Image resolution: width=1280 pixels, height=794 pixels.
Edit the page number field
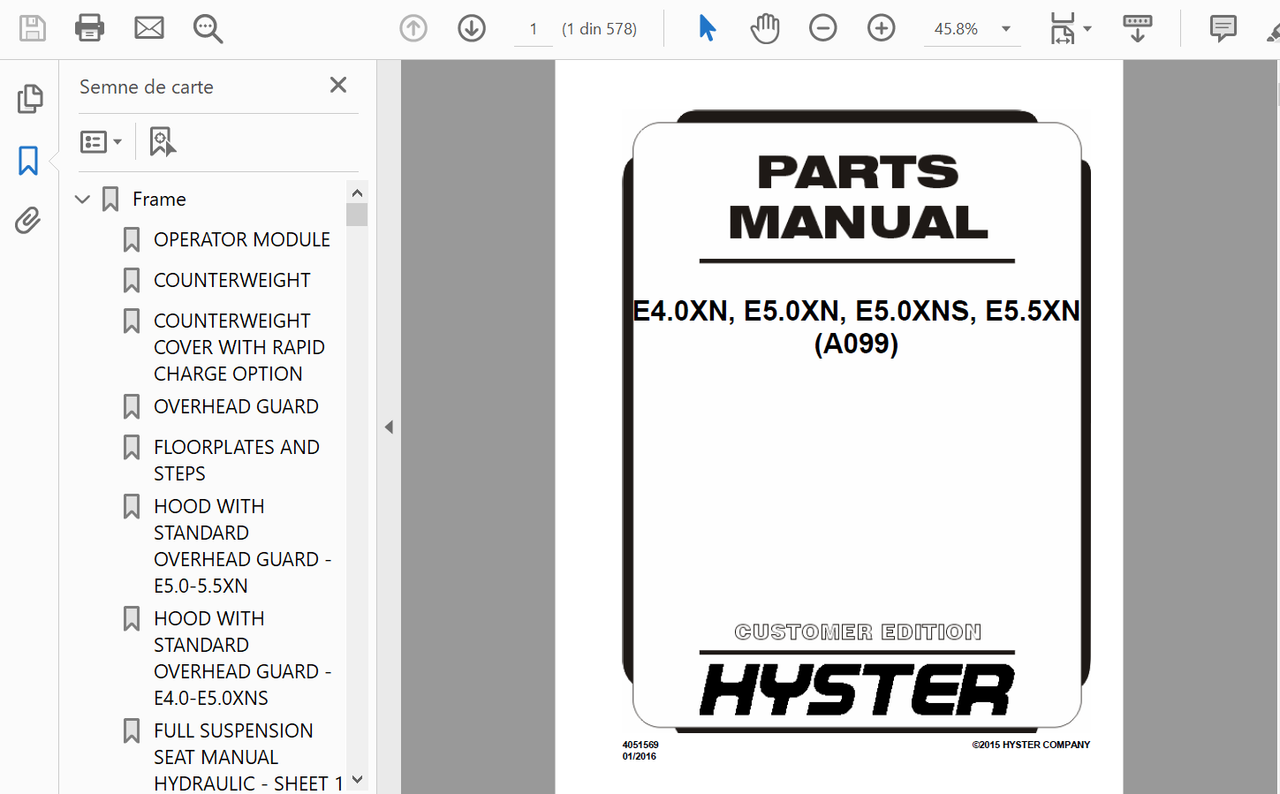click(534, 30)
